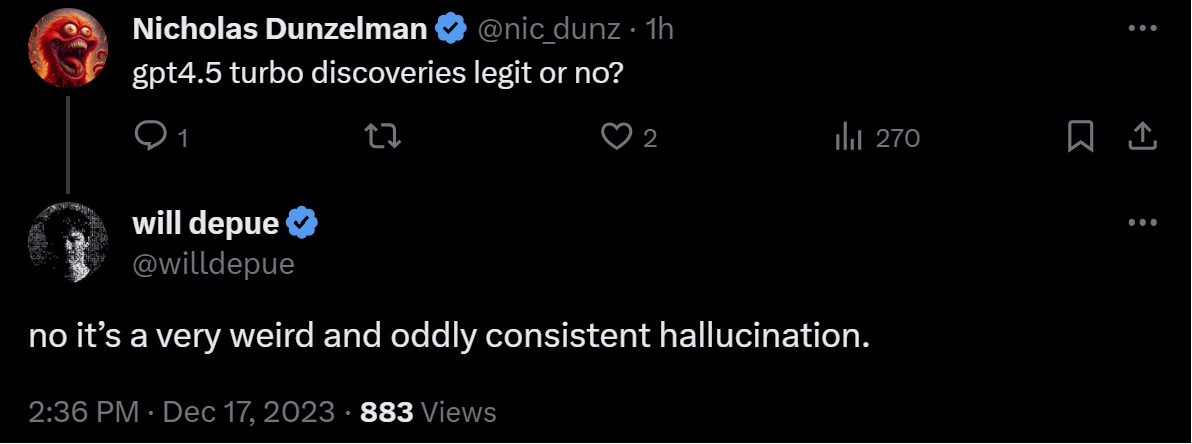Click will depue's verified badge
The image size is (1192, 444).
click(302, 223)
